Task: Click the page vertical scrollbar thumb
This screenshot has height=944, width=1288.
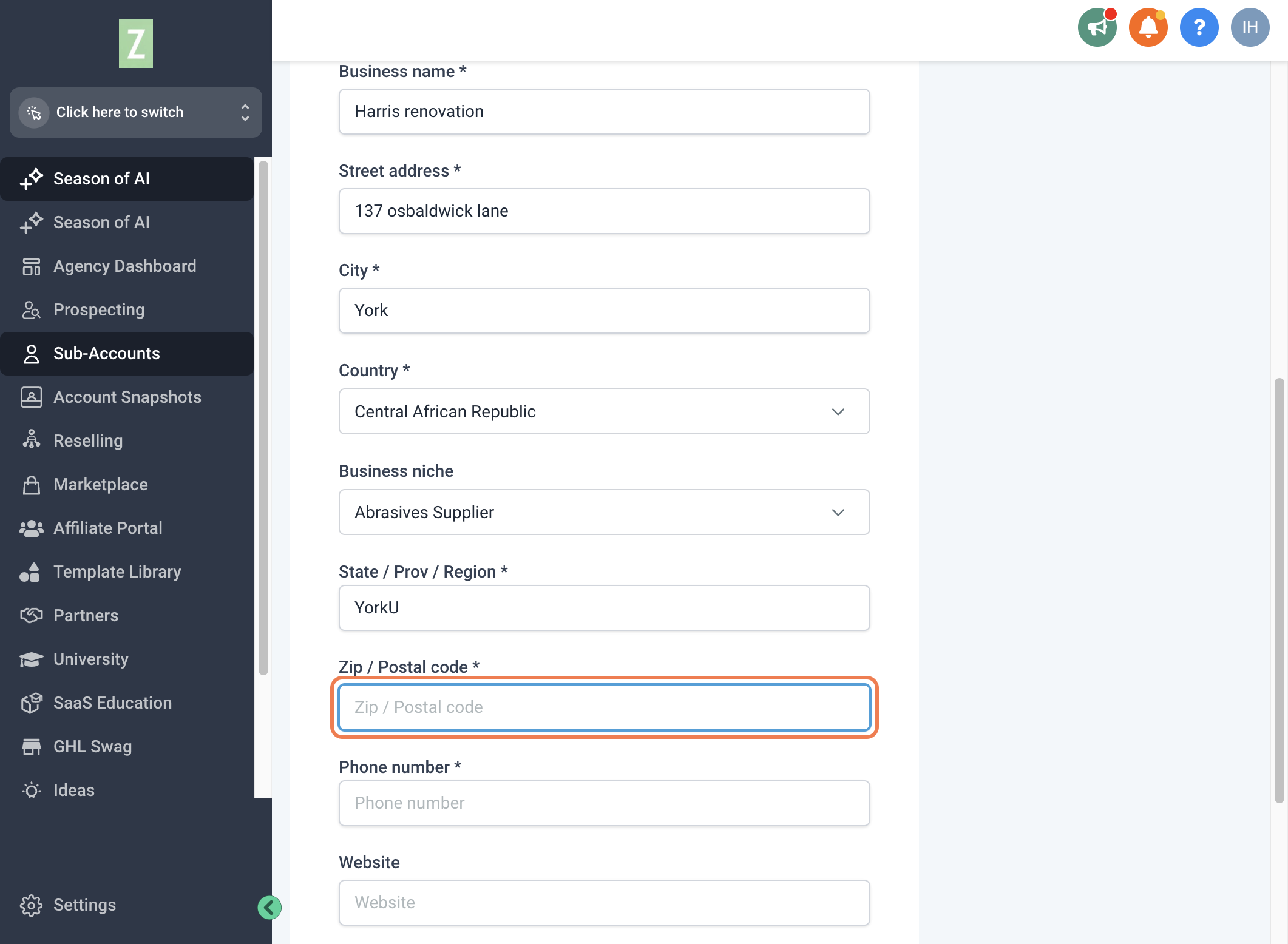Action: point(1279,590)
